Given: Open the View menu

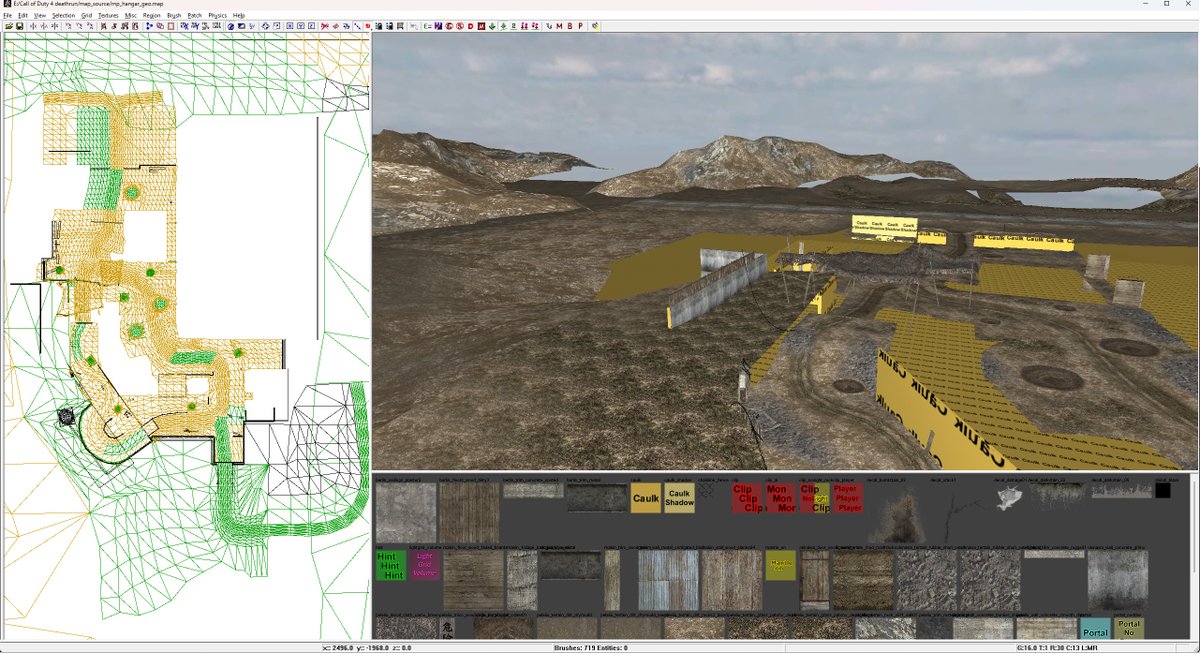Looking at the screenshot, I should (39, 16).
